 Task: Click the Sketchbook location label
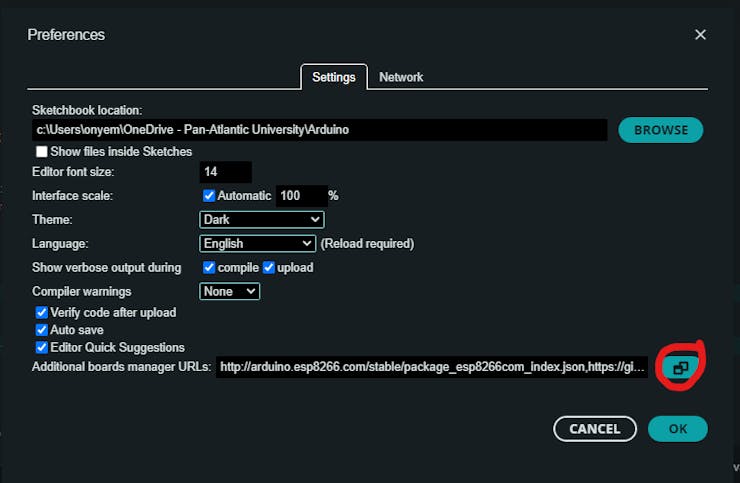87,110
